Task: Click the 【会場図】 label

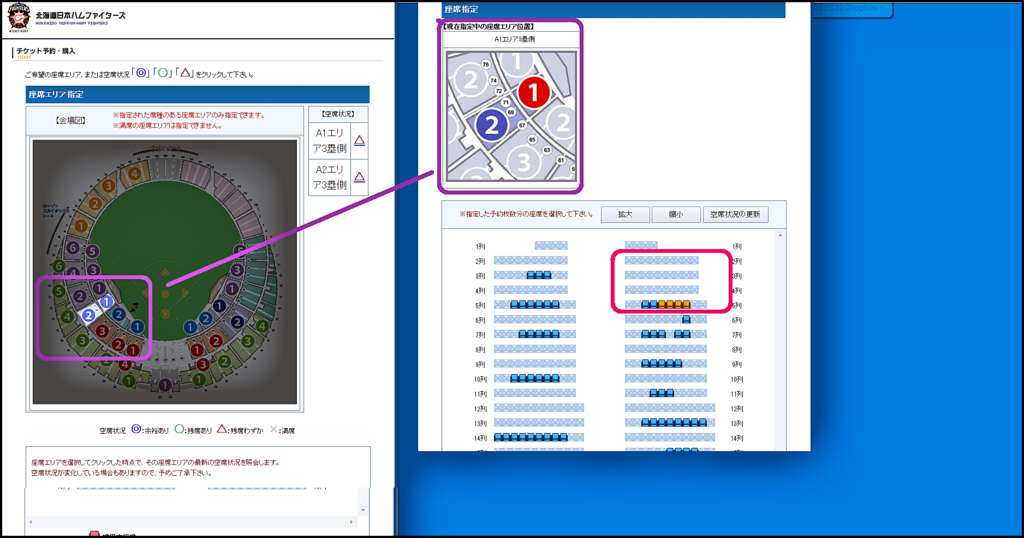Action: (71, 120)
